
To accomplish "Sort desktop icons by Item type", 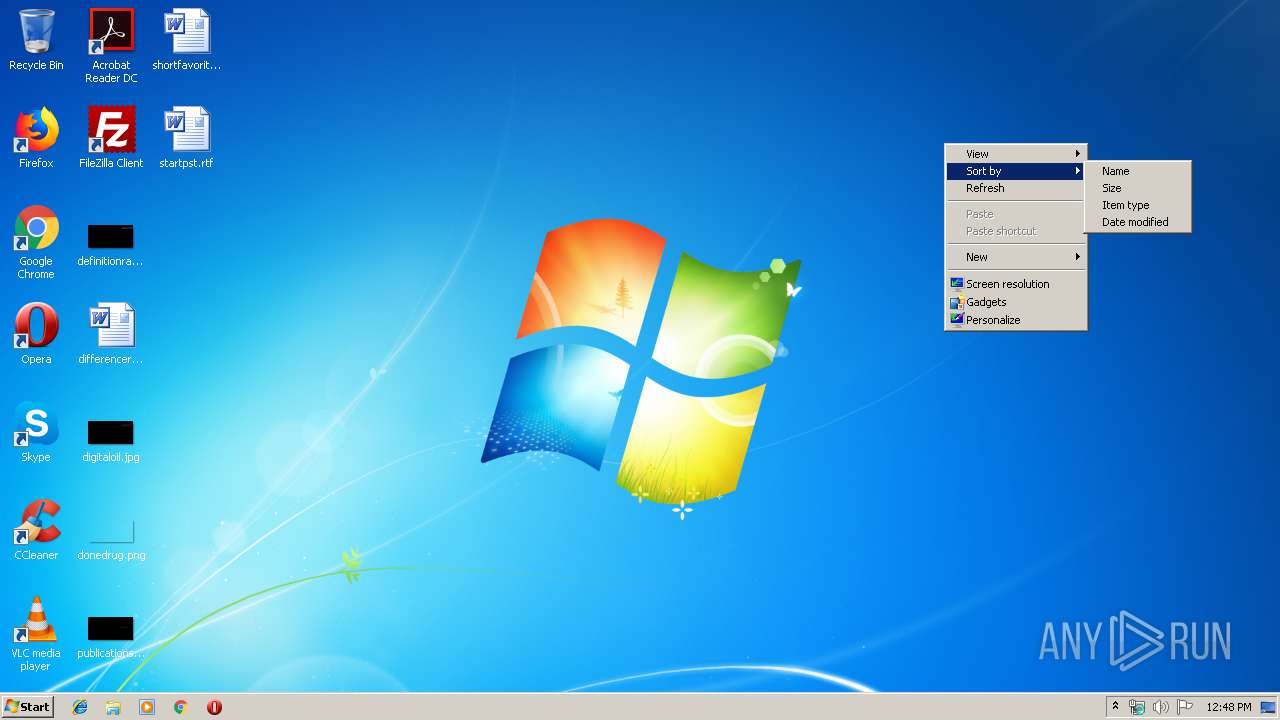I will click(1138, 205).
